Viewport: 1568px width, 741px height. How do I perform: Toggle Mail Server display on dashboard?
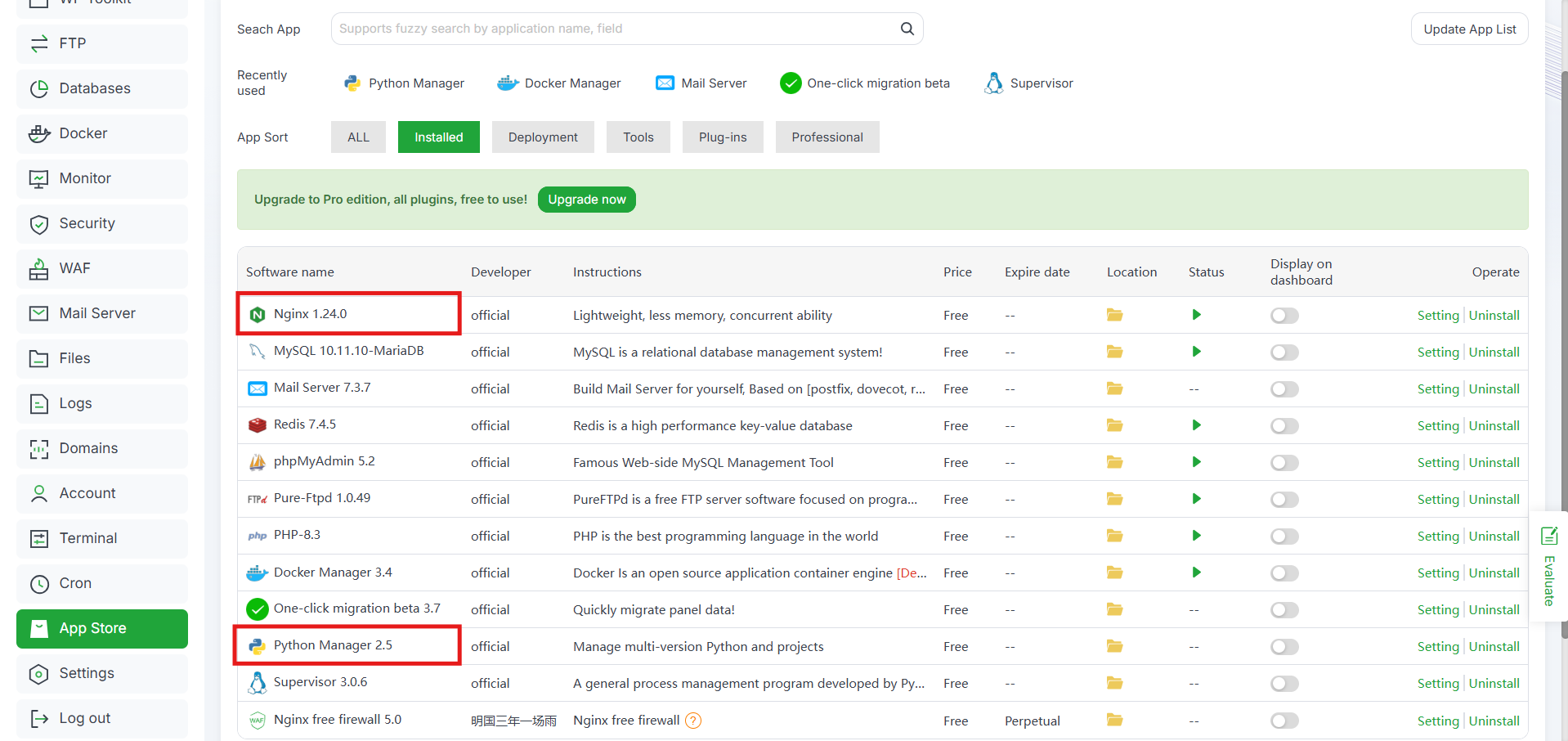(1284, 389)
